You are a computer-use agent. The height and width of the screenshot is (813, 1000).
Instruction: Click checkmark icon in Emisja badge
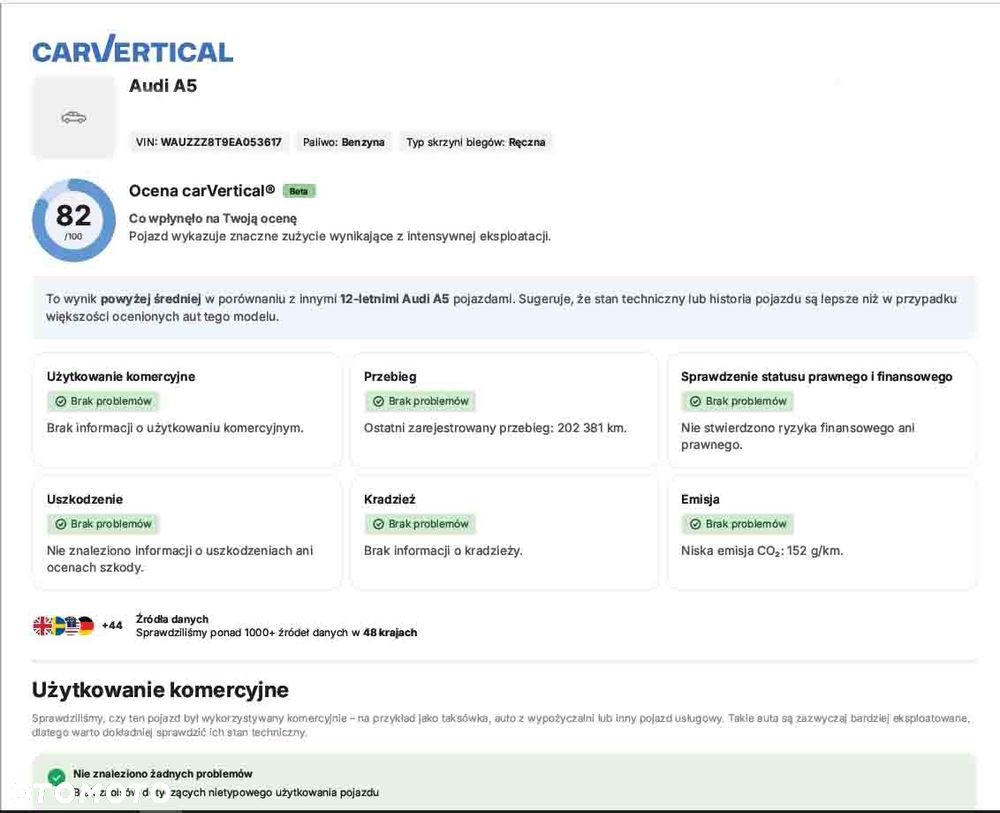coord(695,524)
